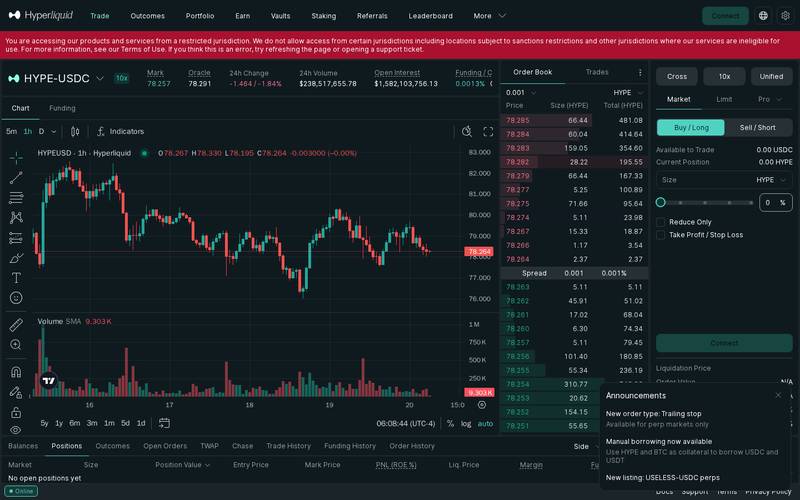
Task: Activate the zoom in tool
Action: [x=16, y=345]
